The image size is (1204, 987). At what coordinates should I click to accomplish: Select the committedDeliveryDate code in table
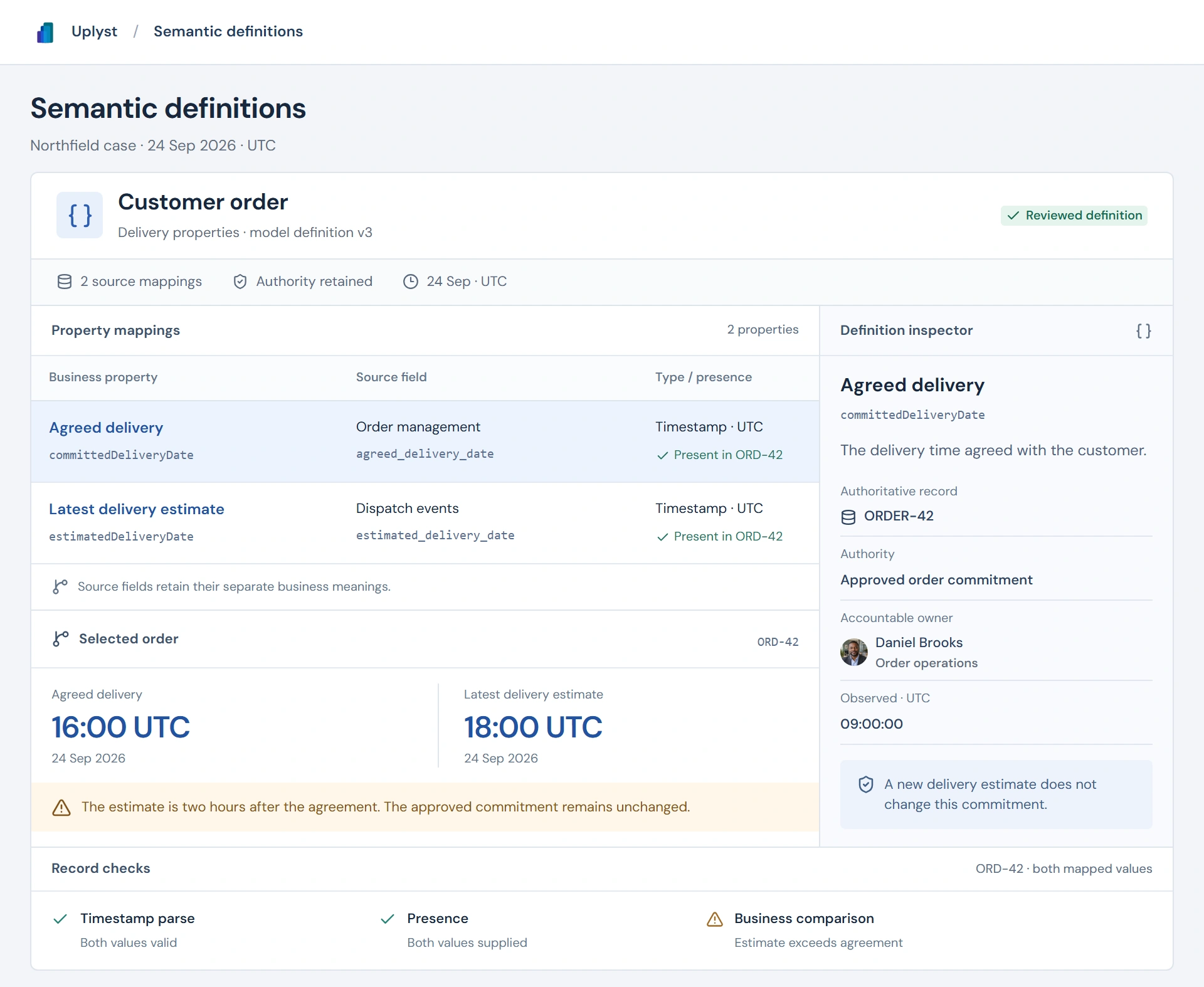pos(121,455)
